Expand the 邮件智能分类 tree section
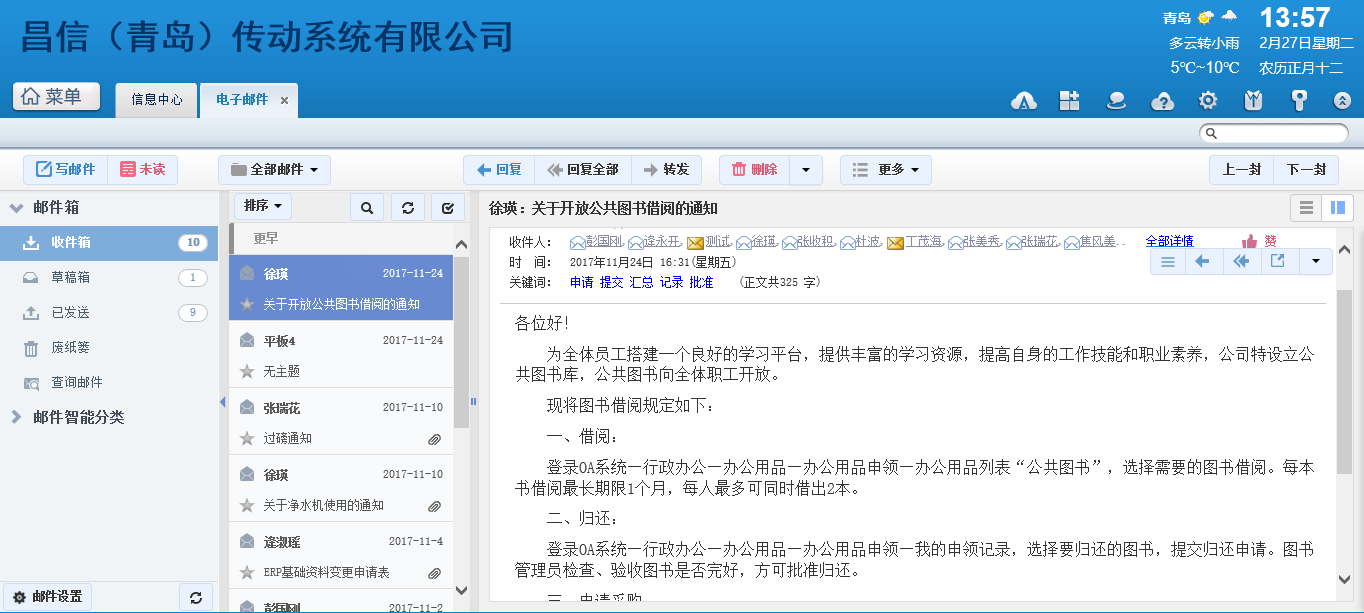The height and width of the screenshot is (613, 1364). (16, 417)
